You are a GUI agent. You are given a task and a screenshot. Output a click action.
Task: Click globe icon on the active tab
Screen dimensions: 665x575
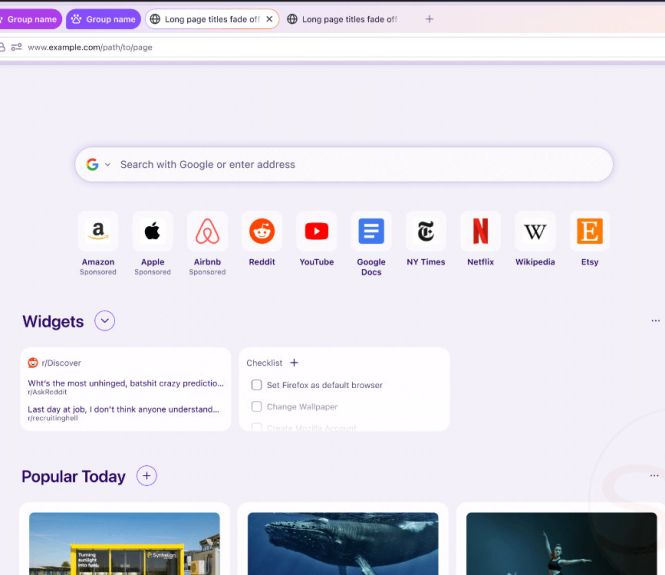[x=155, y=19]
